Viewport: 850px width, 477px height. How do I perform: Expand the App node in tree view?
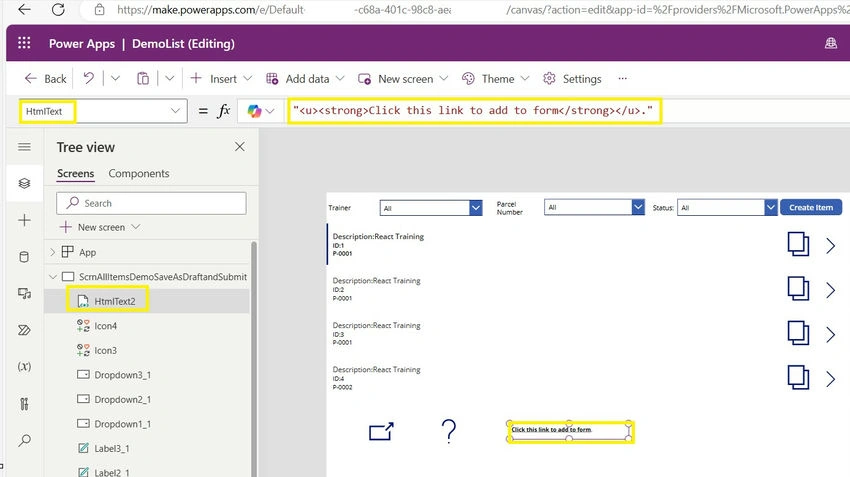[x=53, y=252]
